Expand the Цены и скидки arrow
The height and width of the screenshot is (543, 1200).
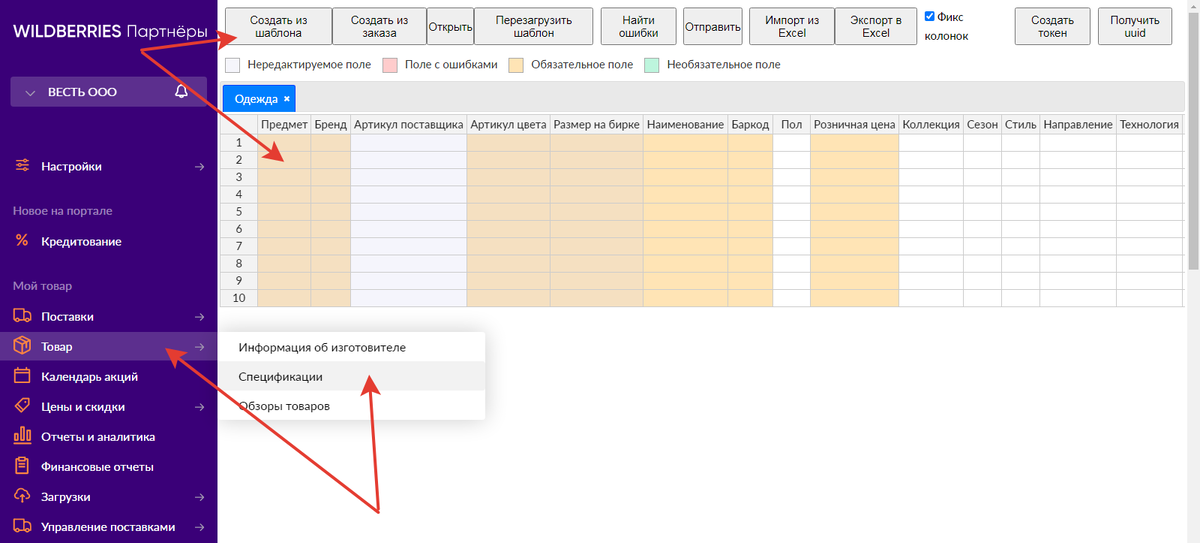pos(199,406)
